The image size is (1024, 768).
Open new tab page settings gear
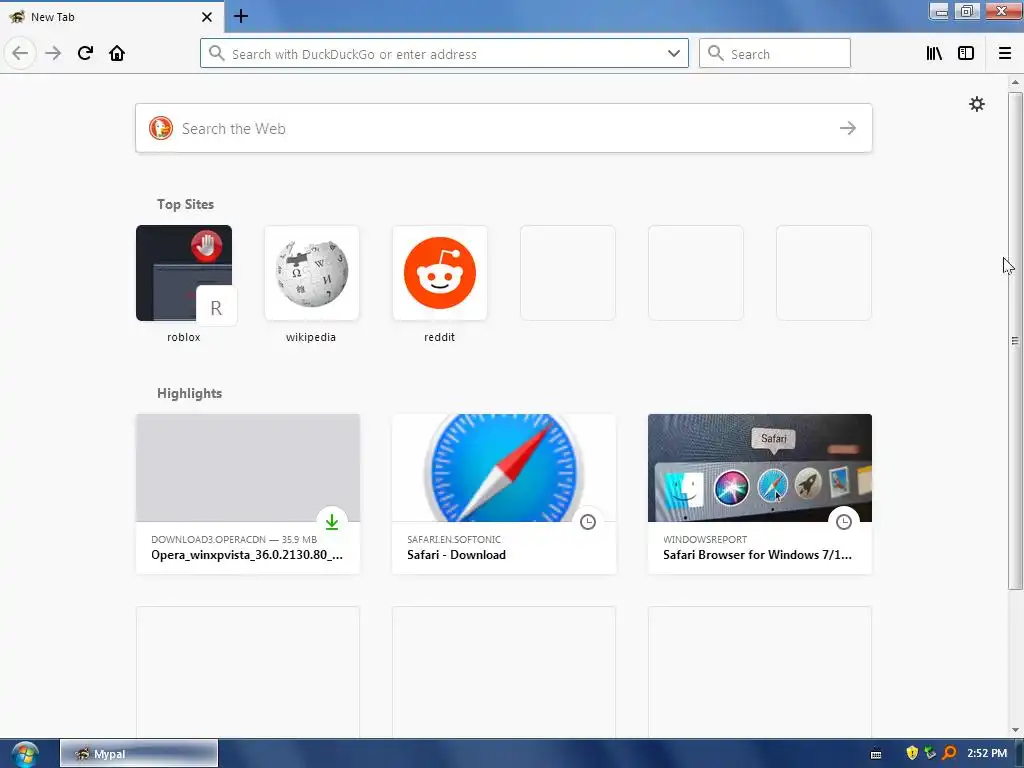tap(976, 104)
